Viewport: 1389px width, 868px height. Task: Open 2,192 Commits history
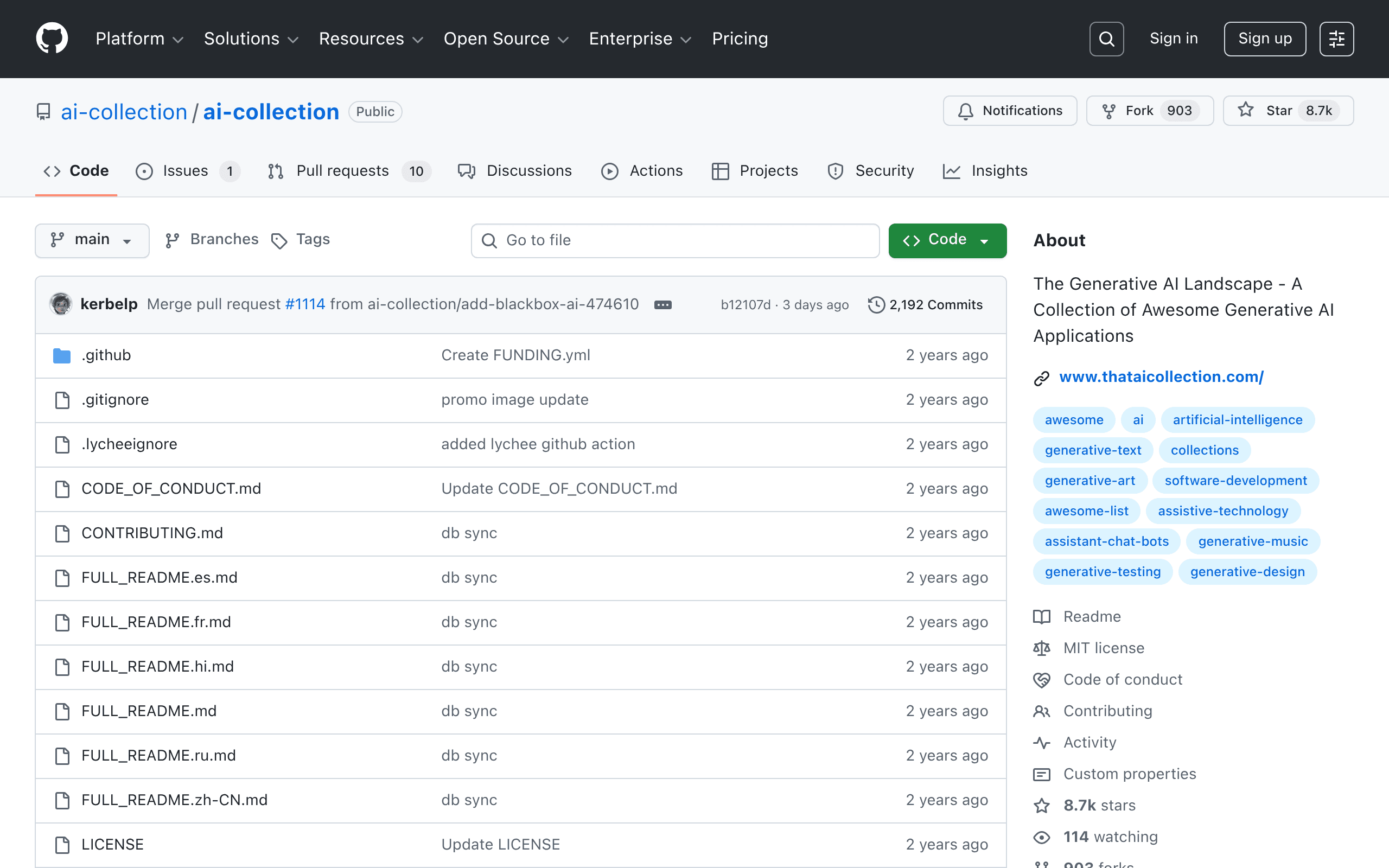(925, 305)
